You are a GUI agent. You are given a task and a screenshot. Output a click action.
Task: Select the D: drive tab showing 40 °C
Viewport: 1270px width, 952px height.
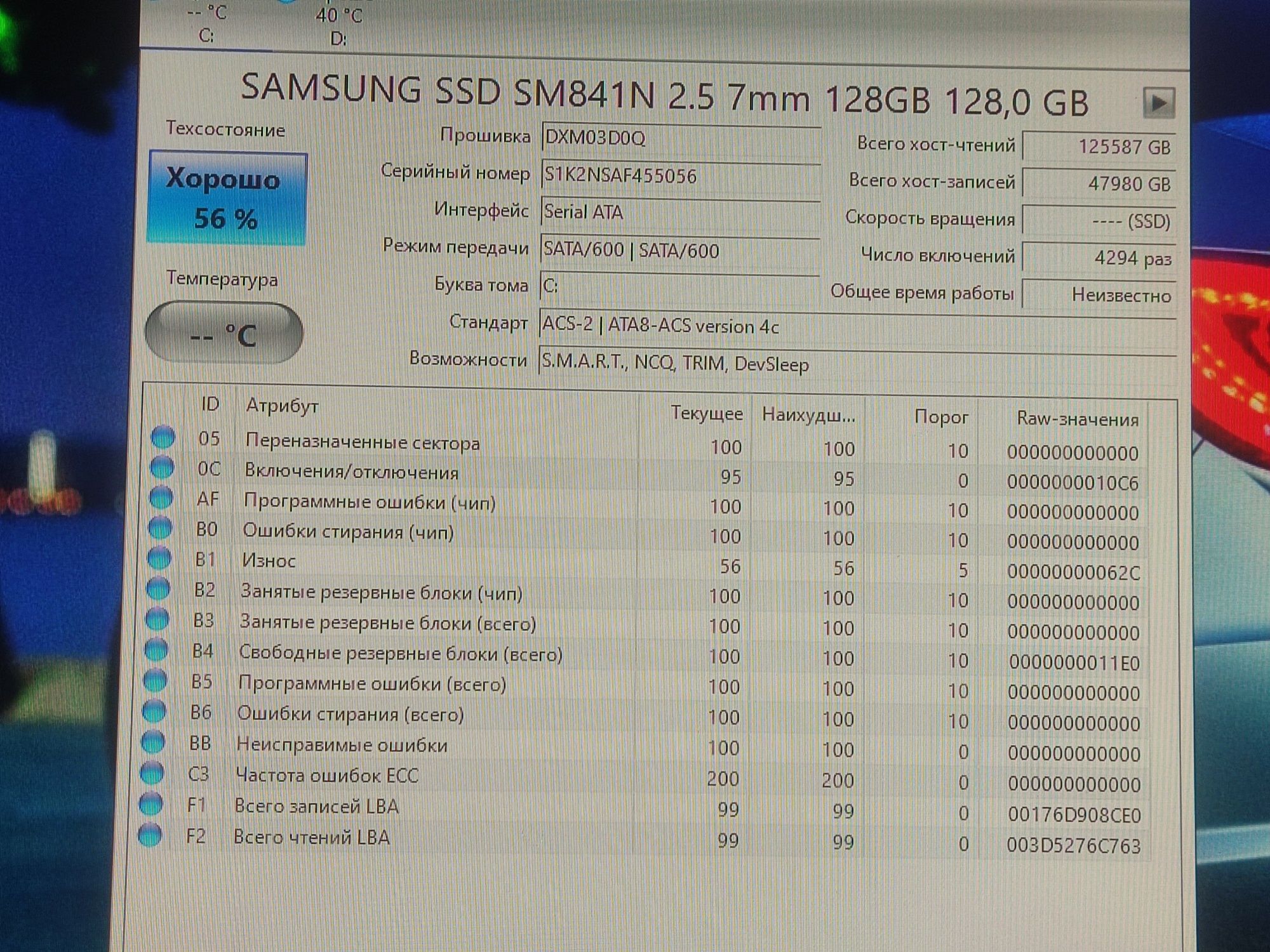tap(339, 25)
